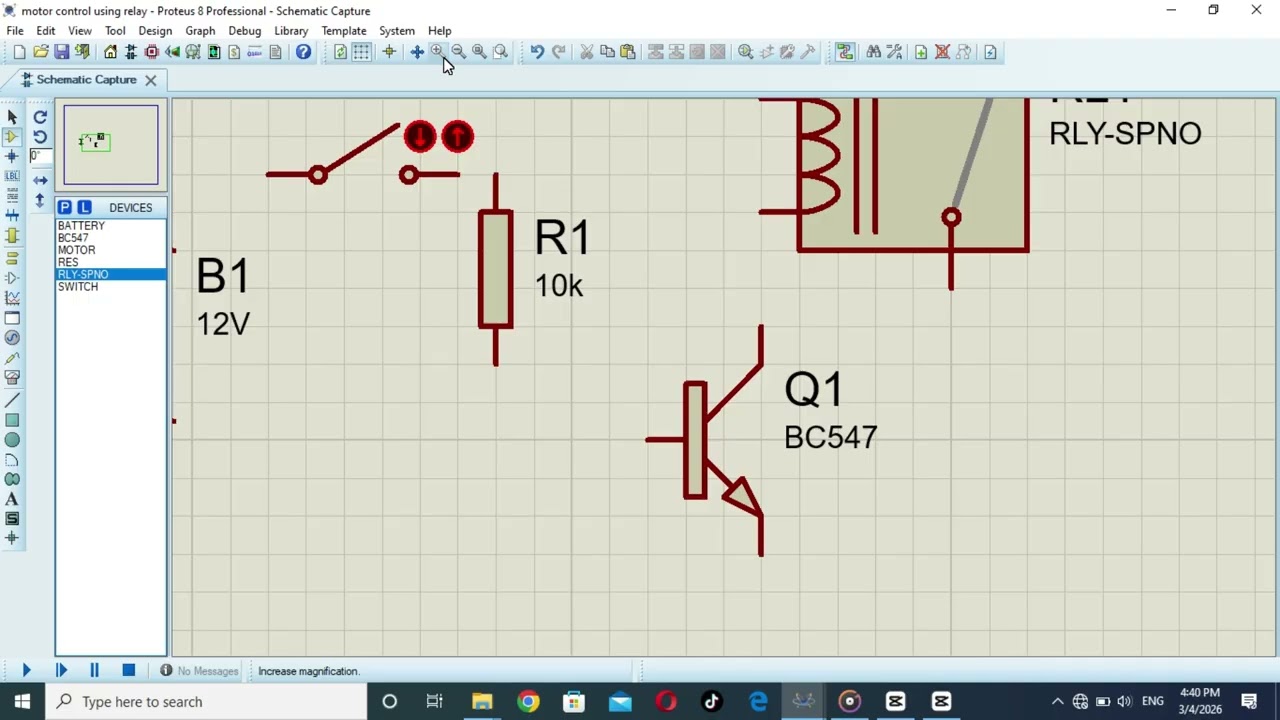The image size is (1280, 720).
Task: Open the Library menu
Action: [x=291, y=31]
